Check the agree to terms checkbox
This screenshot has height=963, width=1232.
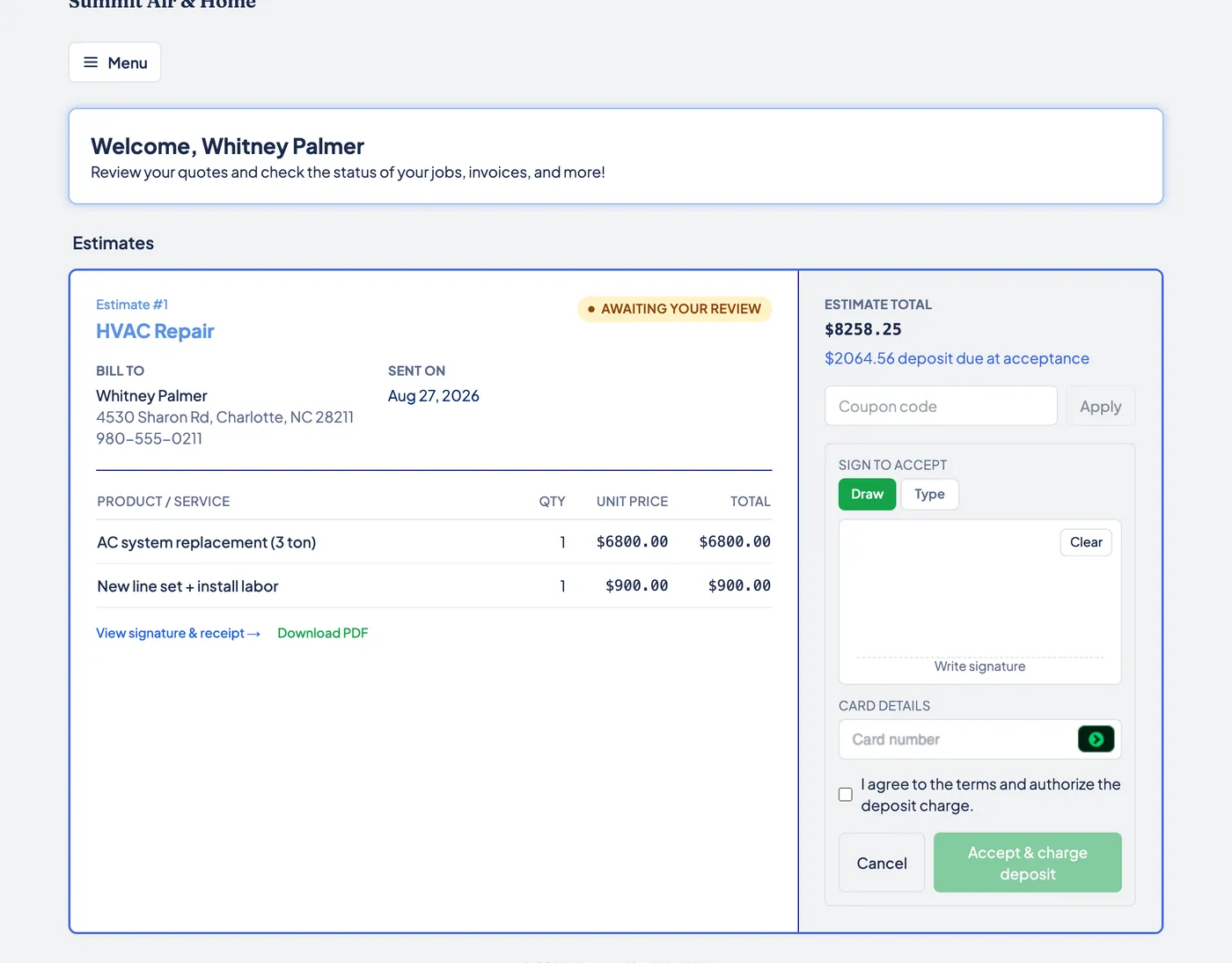(846, 795)
